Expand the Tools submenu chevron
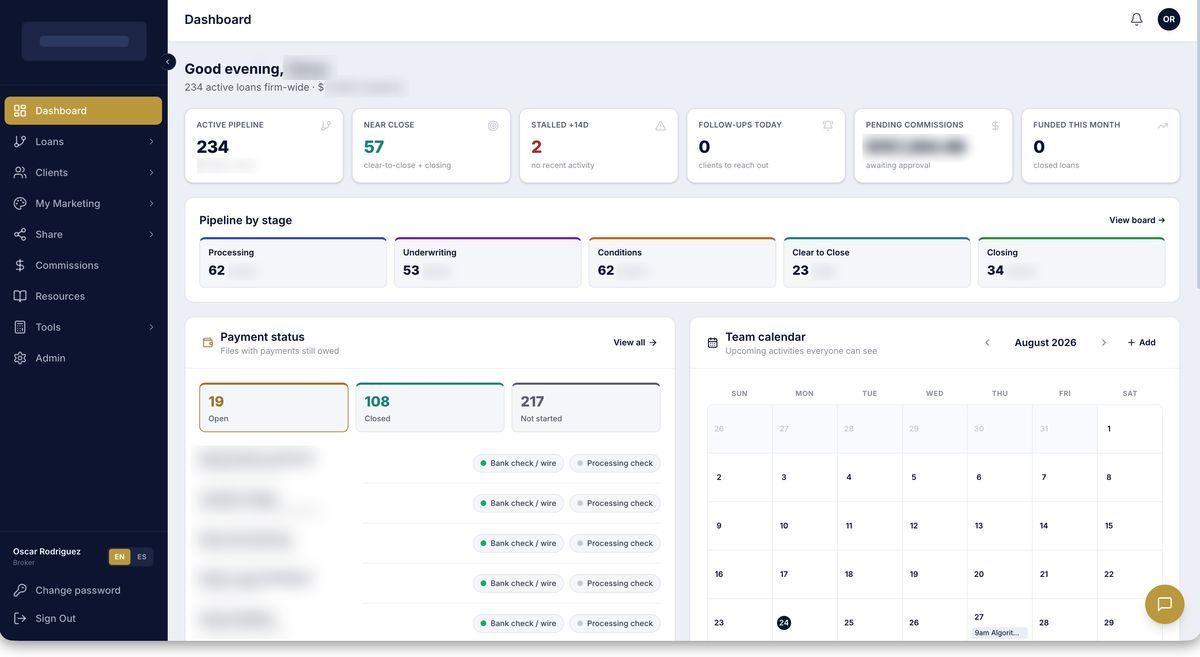This screenshot has width=1200, height=657. (152, 328)
